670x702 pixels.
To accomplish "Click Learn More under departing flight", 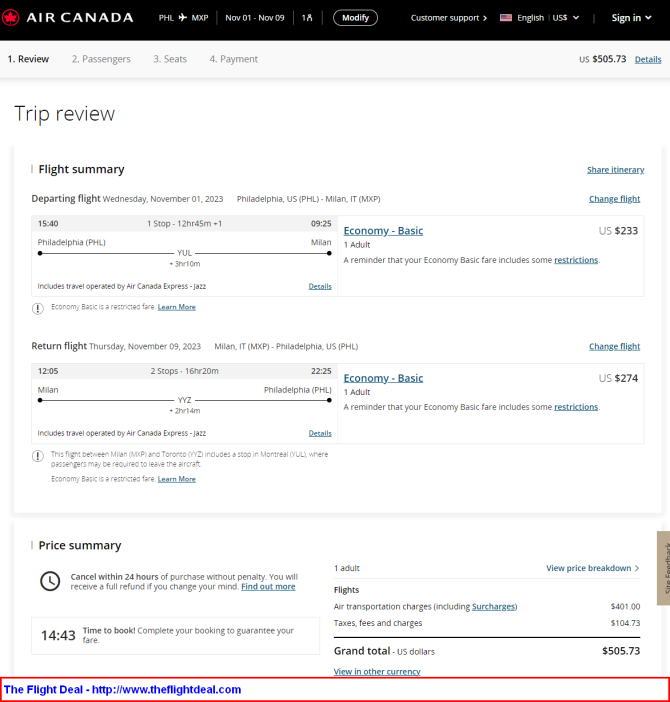I will 177,307.
